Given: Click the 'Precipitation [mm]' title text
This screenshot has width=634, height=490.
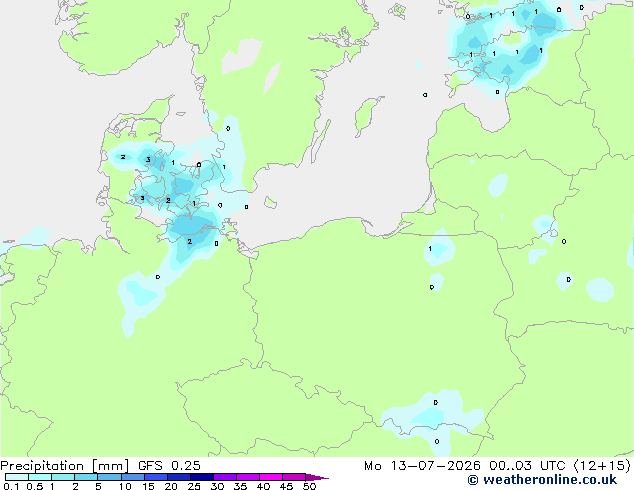Looking at the screenshot, I should (x=64, y=466).
